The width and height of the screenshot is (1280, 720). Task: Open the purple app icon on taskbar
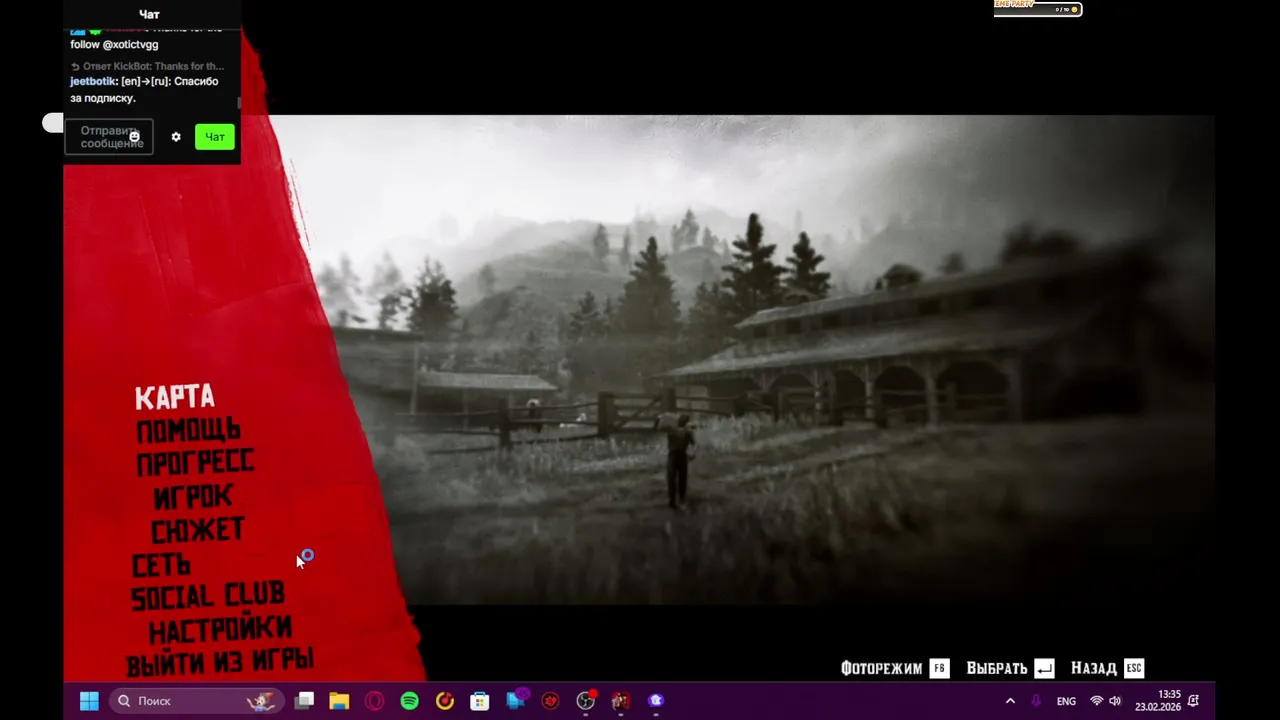point(656,701)
